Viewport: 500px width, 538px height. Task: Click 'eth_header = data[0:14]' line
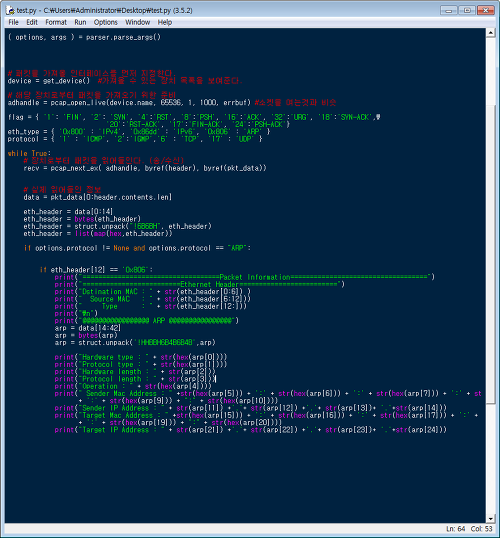coord(68,212)
